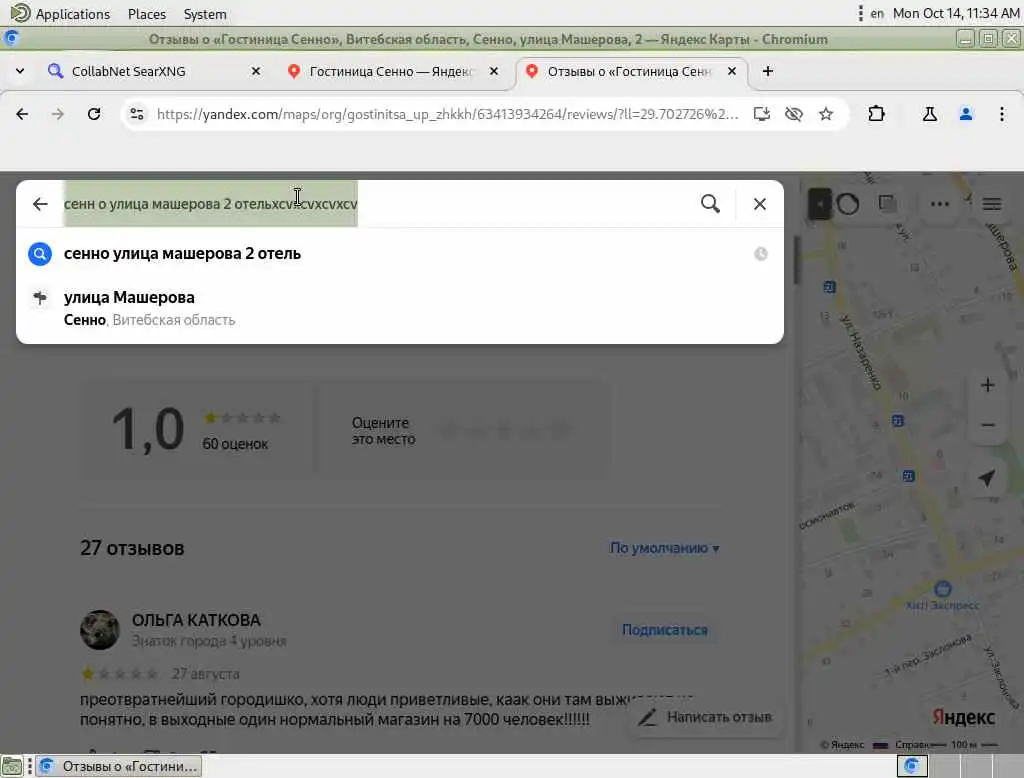Open the Chromium three-dot menu

pyautogui.click(x=1002, y=114)
